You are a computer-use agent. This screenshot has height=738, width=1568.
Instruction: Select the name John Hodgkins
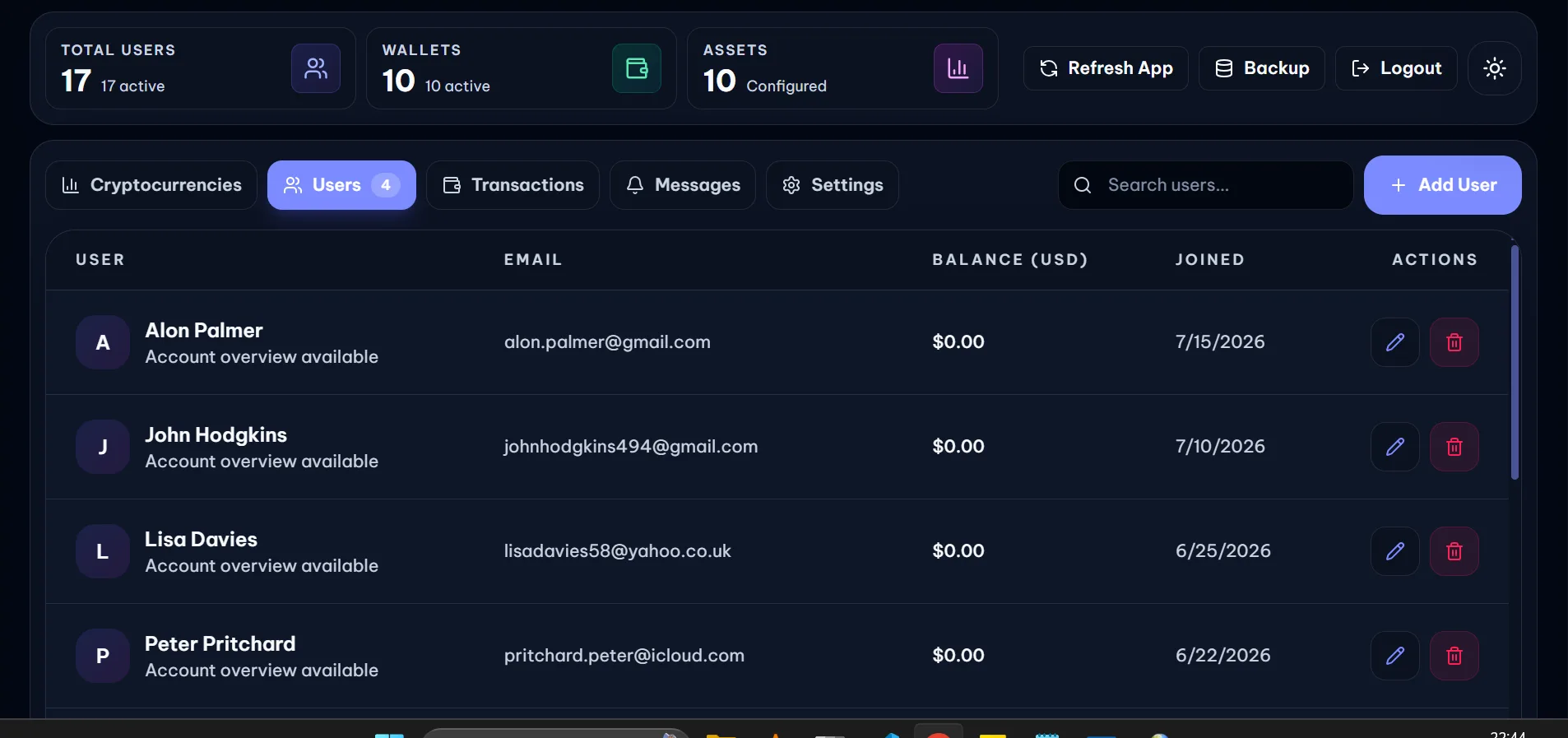click(216, 435)
